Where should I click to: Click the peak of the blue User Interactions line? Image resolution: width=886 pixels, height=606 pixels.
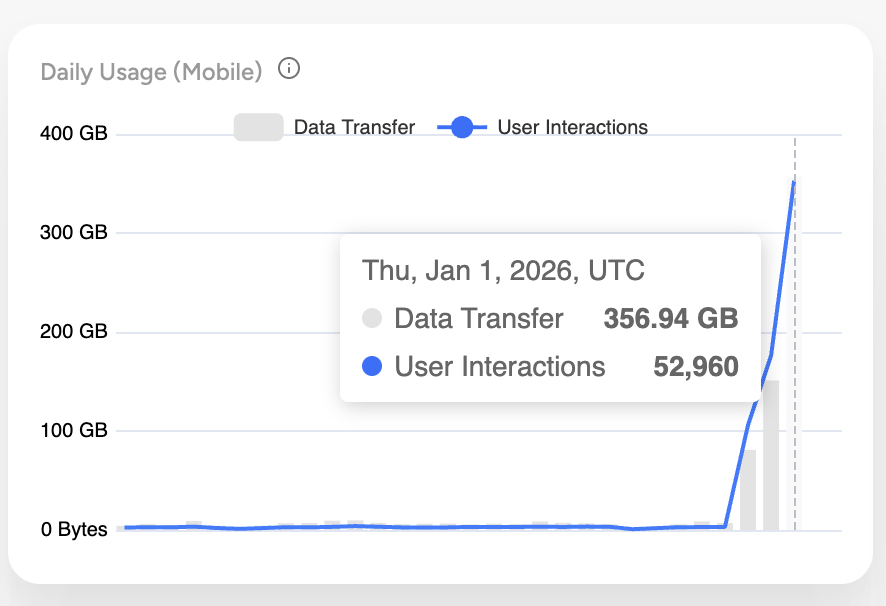coord(794,182)
